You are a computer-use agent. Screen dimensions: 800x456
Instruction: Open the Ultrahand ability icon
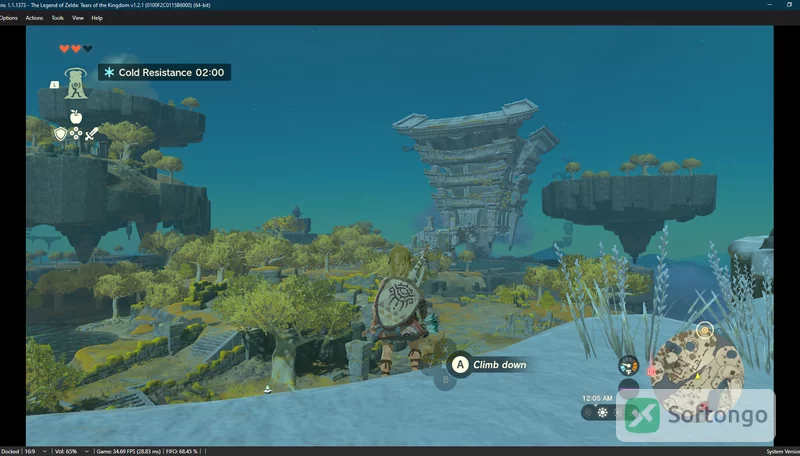[x=76, y=84]
